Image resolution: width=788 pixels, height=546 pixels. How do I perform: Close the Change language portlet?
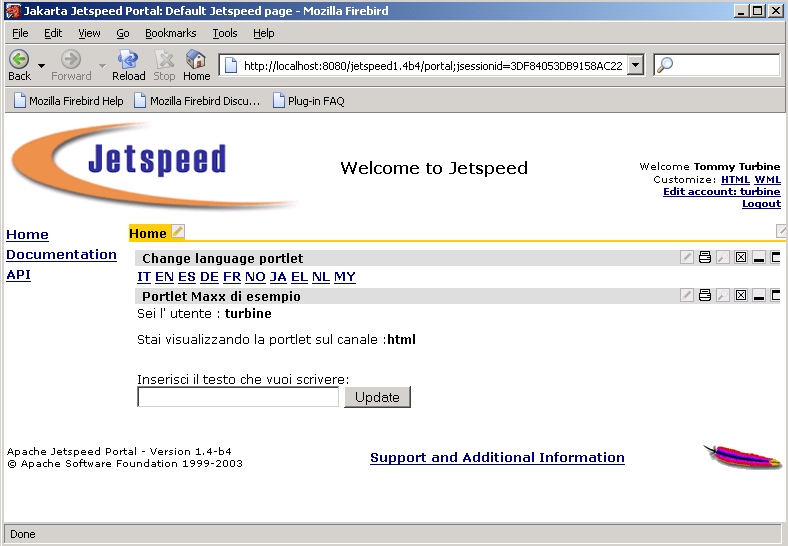(741, 257)
